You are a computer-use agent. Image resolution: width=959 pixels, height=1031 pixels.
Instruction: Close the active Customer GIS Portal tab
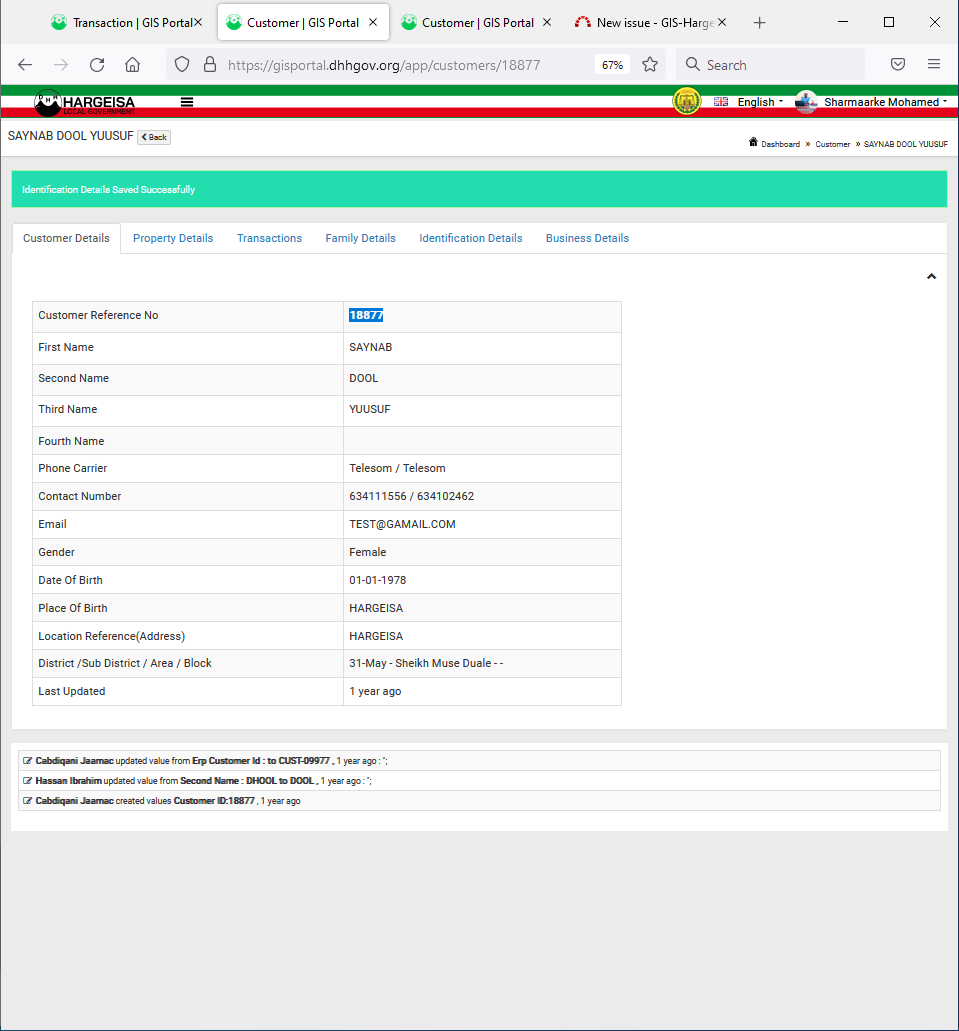pyautogui.click(x=373, y=22)
